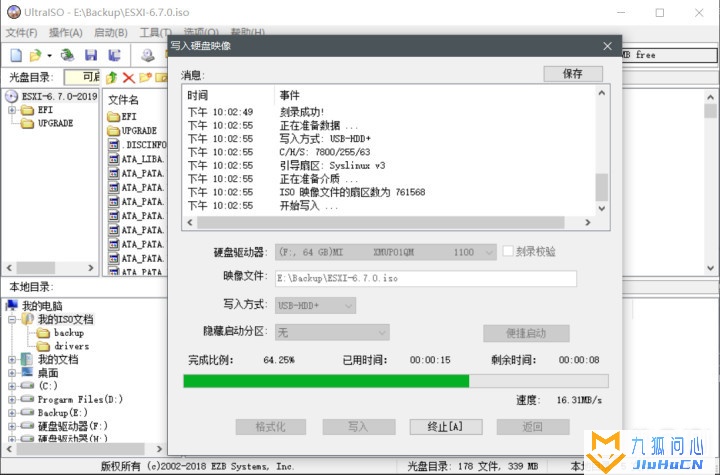Viewport: 720px width, 475px height.
Task: Open the 工具(T) menu
Action: tap(155, 33)
